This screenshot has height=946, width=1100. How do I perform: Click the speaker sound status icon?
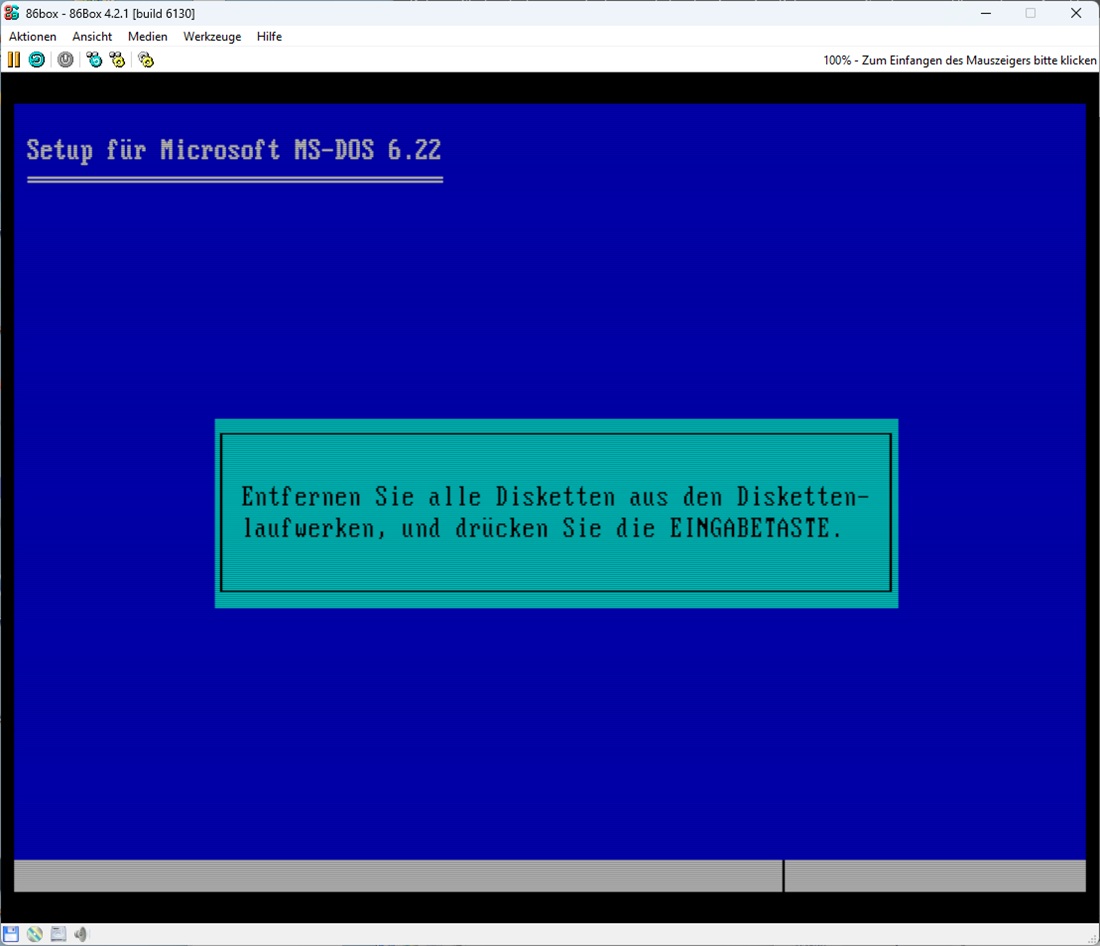coord(81,934)
